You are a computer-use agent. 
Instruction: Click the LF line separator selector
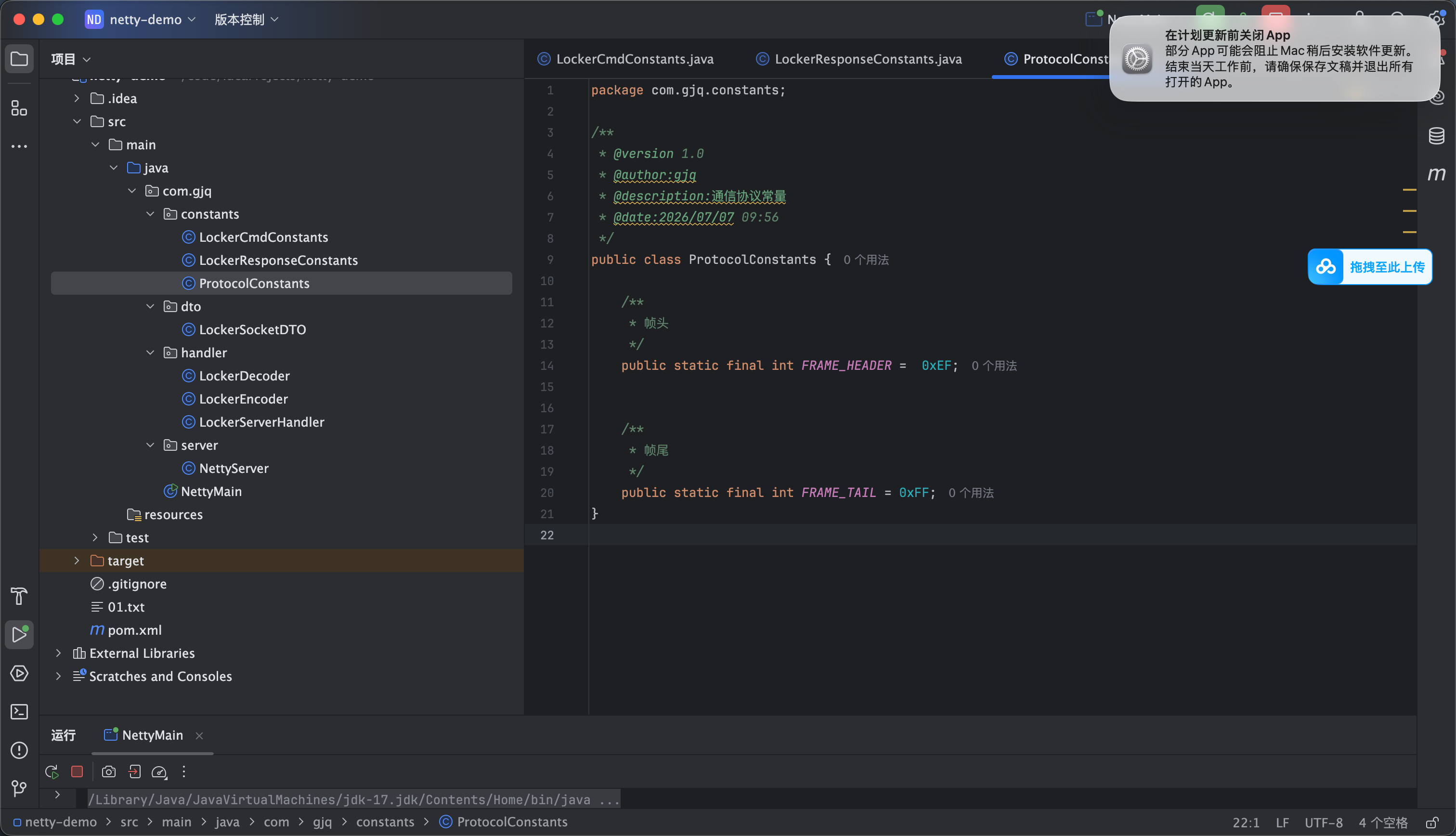pyautogui.click(x=1282, y=822)
